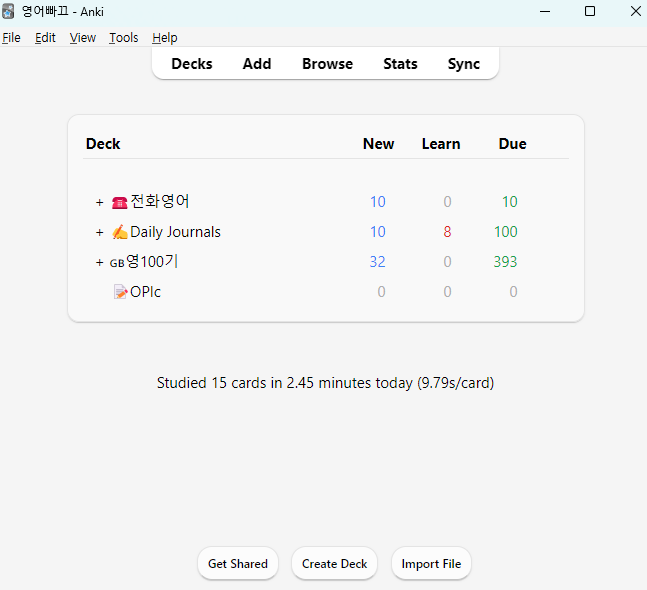The width and height of the screenshot is (647, 590).
Task: Click the window title '영어빠끄 - Anki'
Action: (63, 12)
